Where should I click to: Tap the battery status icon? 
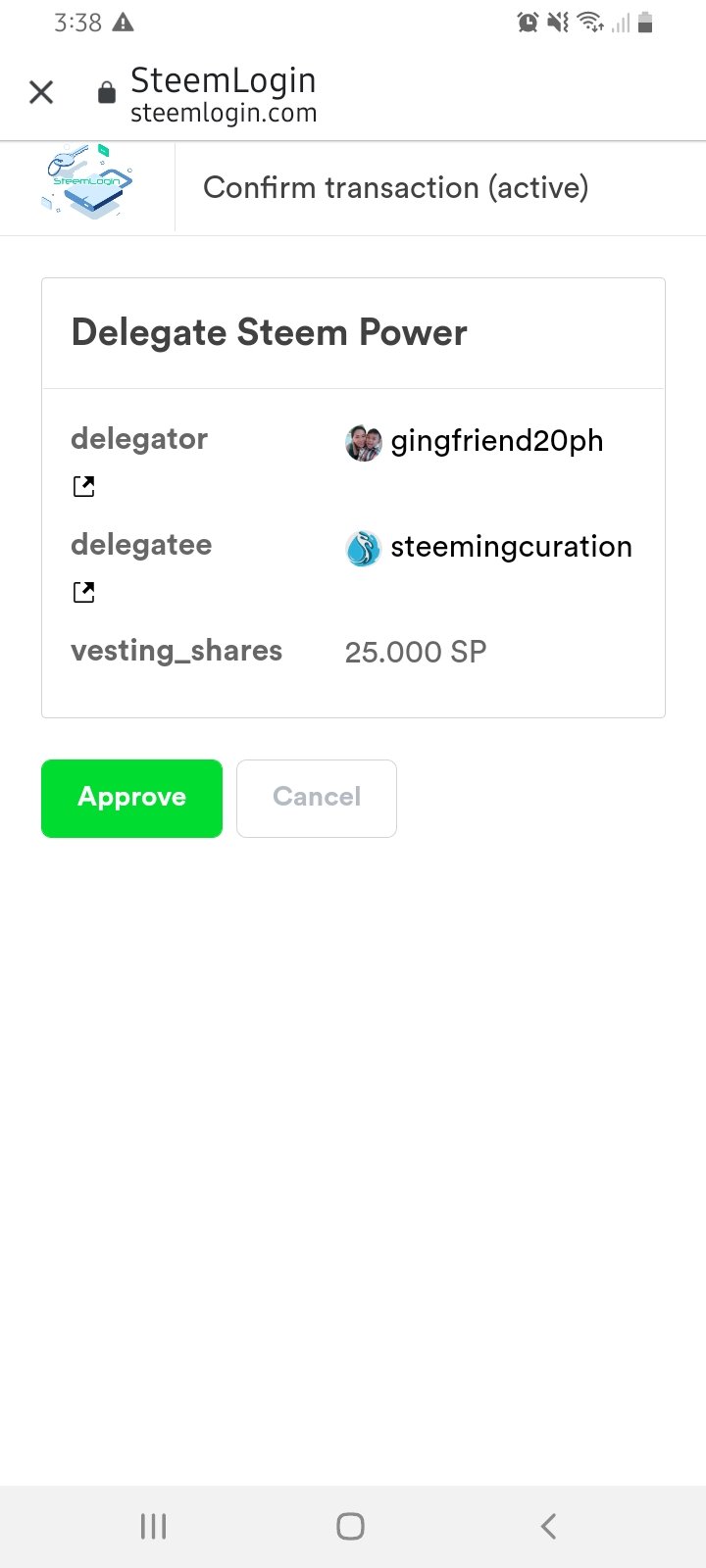[645, 22]
